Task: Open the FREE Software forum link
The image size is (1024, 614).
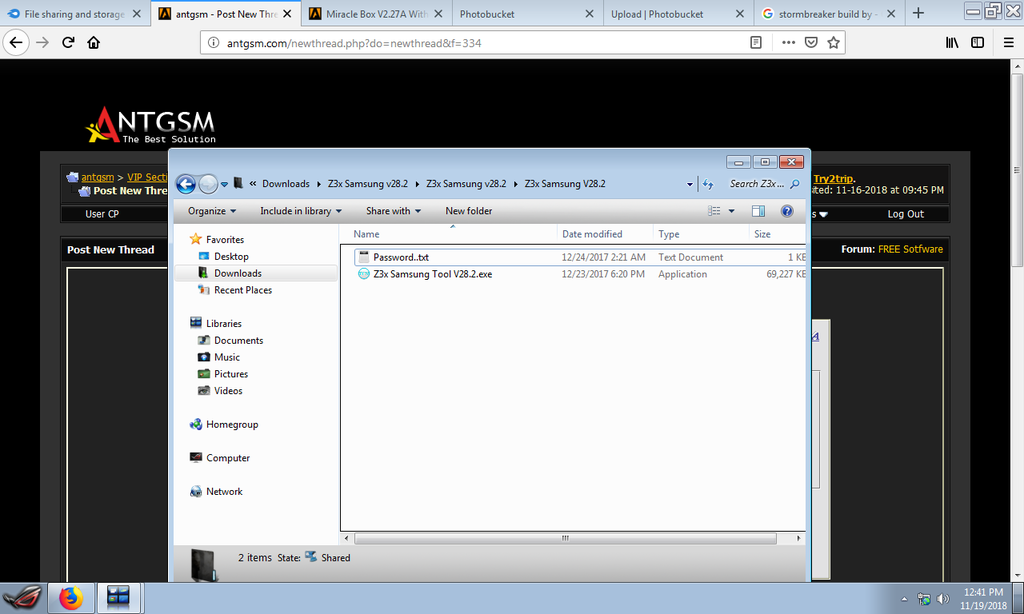Action: coord(910,249)
